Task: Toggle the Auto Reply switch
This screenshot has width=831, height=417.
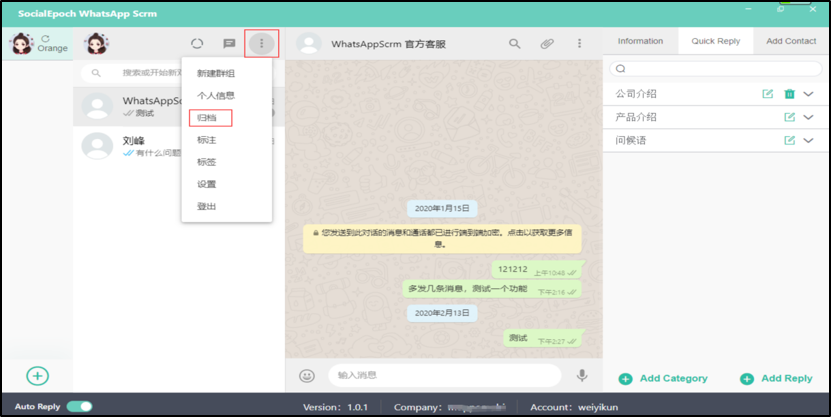Action: (x=79, y=406)
